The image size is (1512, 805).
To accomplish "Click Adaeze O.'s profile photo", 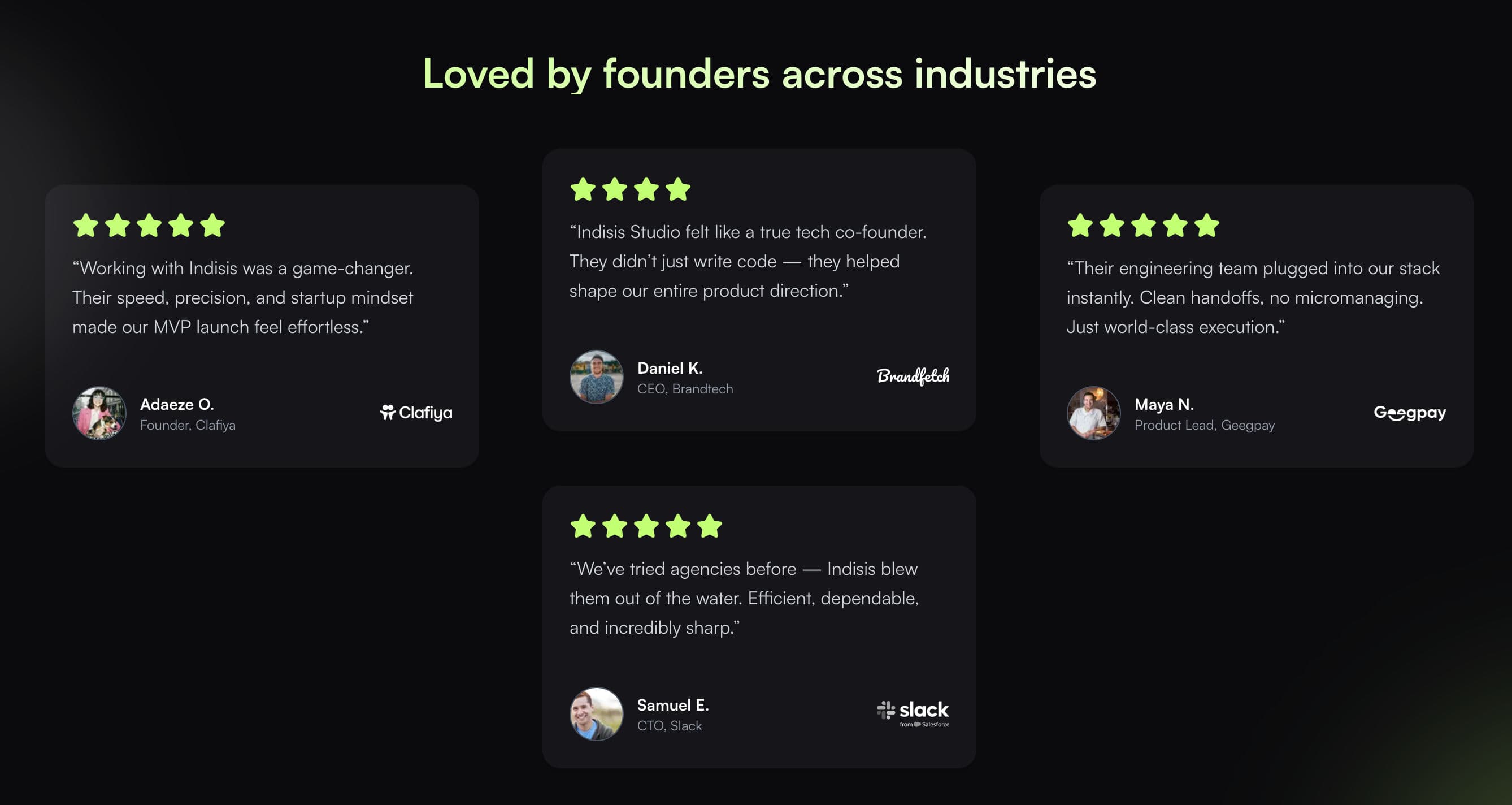I will pyautogui.click(x=99, y=413).
